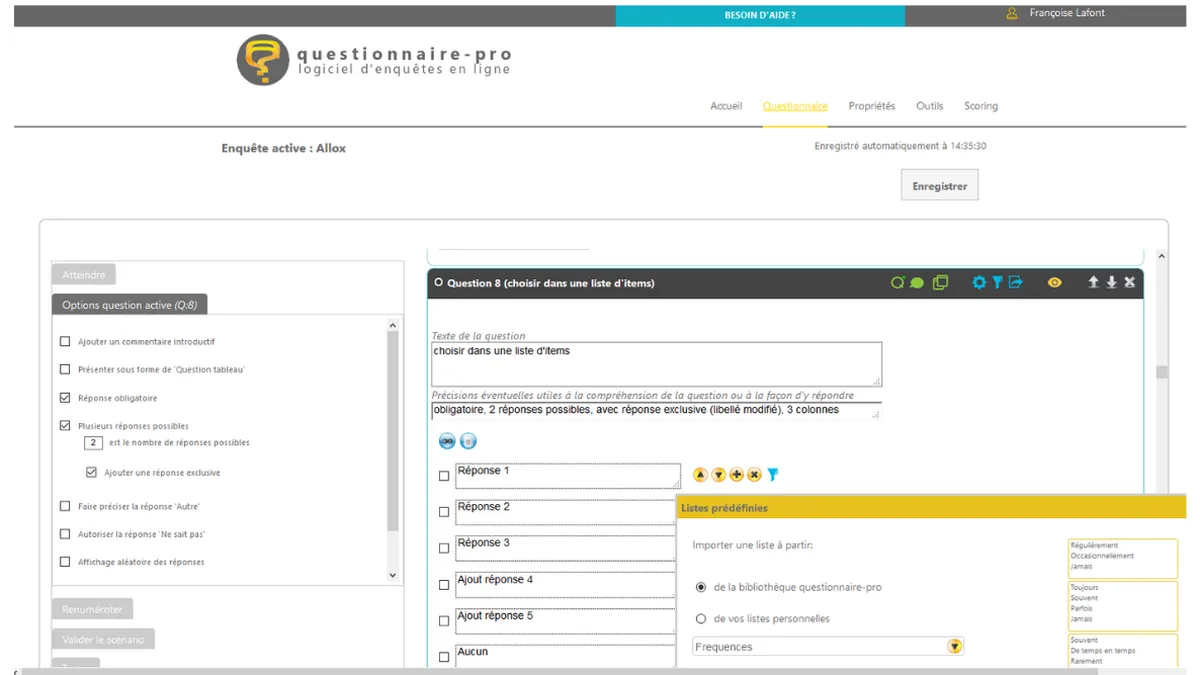1200x675 pixels.
Task: Tick the checkbox beside Aucun
Action: pyautogui.click(x=444, y=657)
